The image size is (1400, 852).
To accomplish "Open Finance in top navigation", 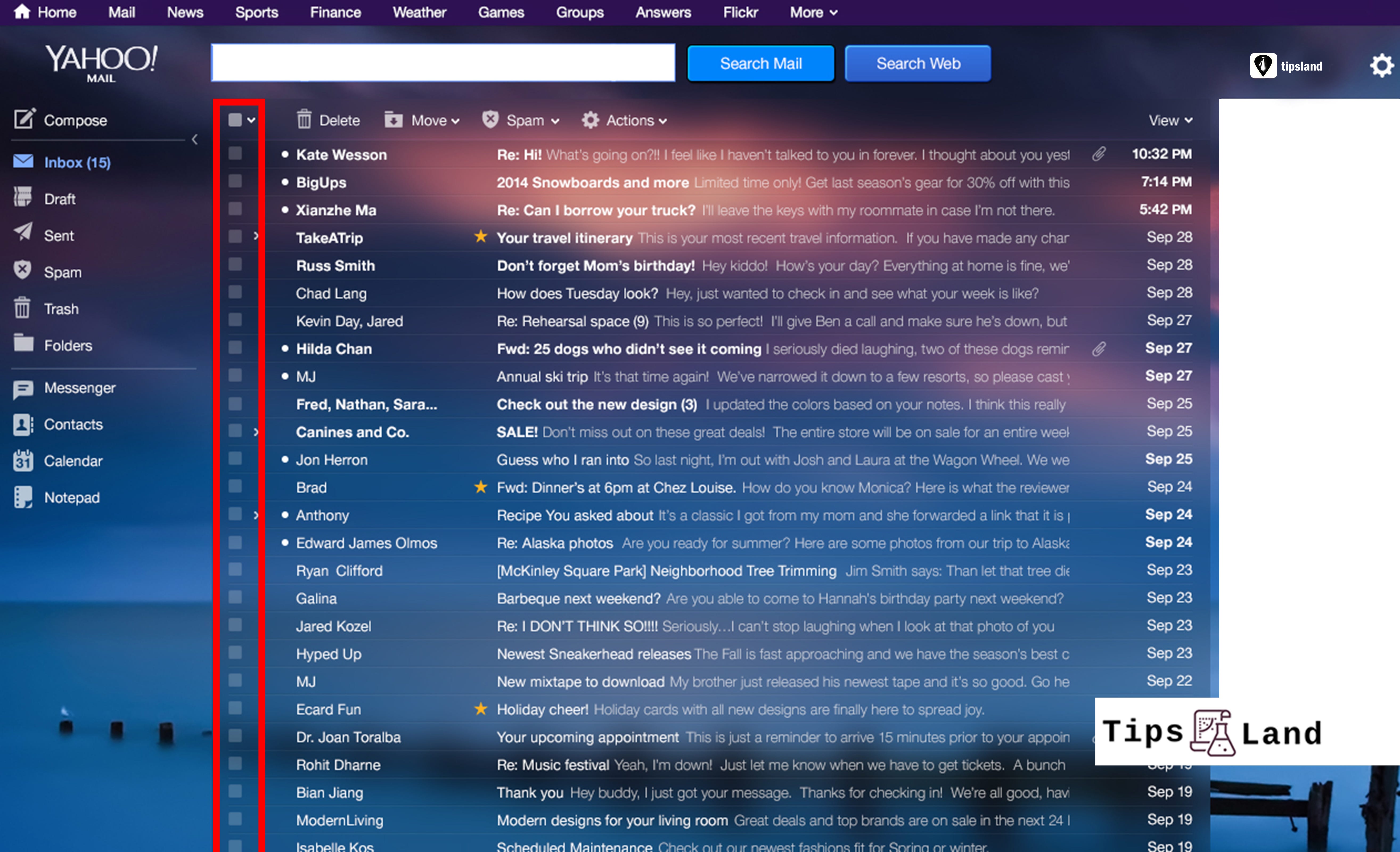I will click(x=335, y=12).
